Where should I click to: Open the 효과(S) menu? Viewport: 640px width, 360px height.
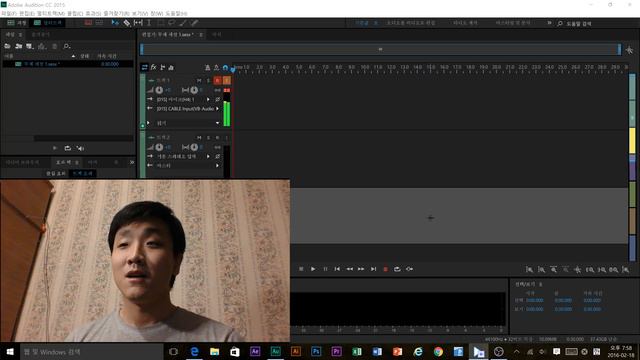(93, 13)
